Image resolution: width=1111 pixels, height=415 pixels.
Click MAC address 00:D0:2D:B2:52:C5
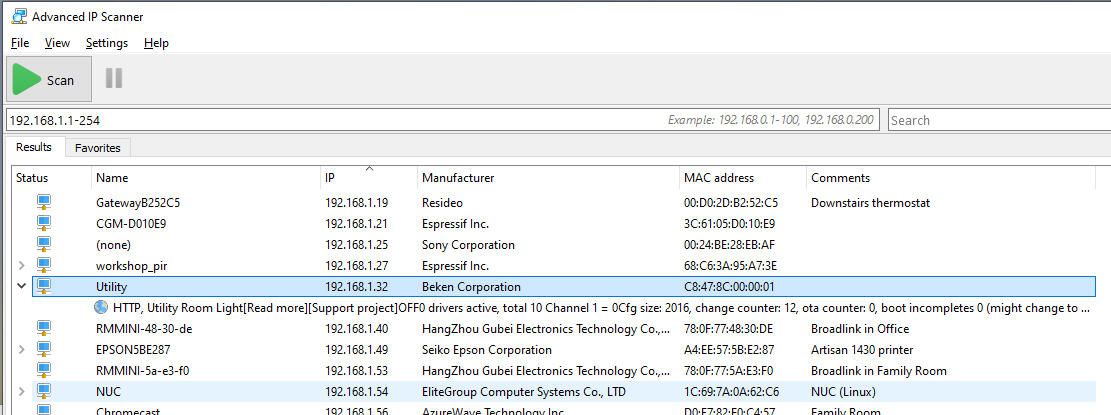click(731, 203)
